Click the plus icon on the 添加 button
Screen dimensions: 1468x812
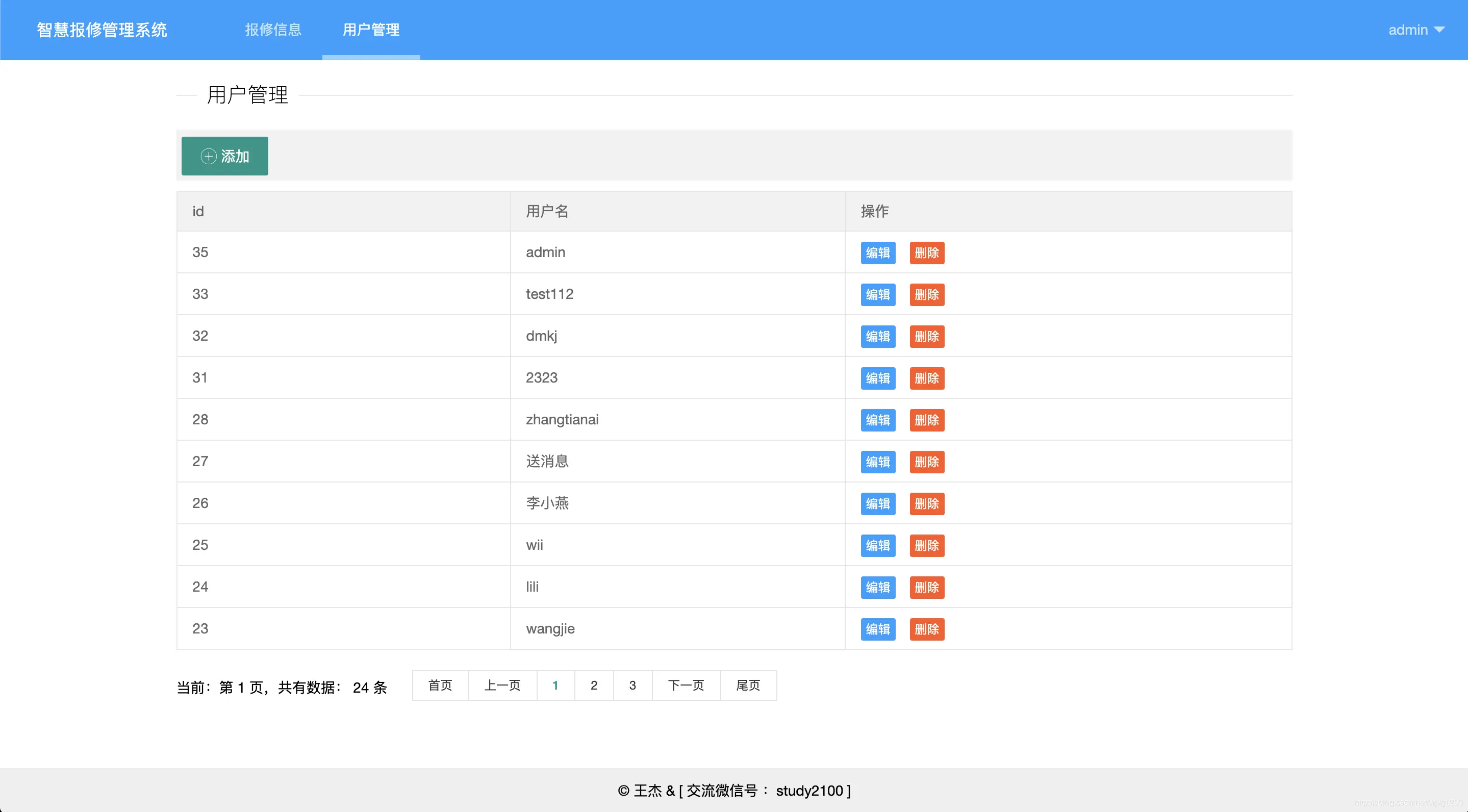point(208,156)
